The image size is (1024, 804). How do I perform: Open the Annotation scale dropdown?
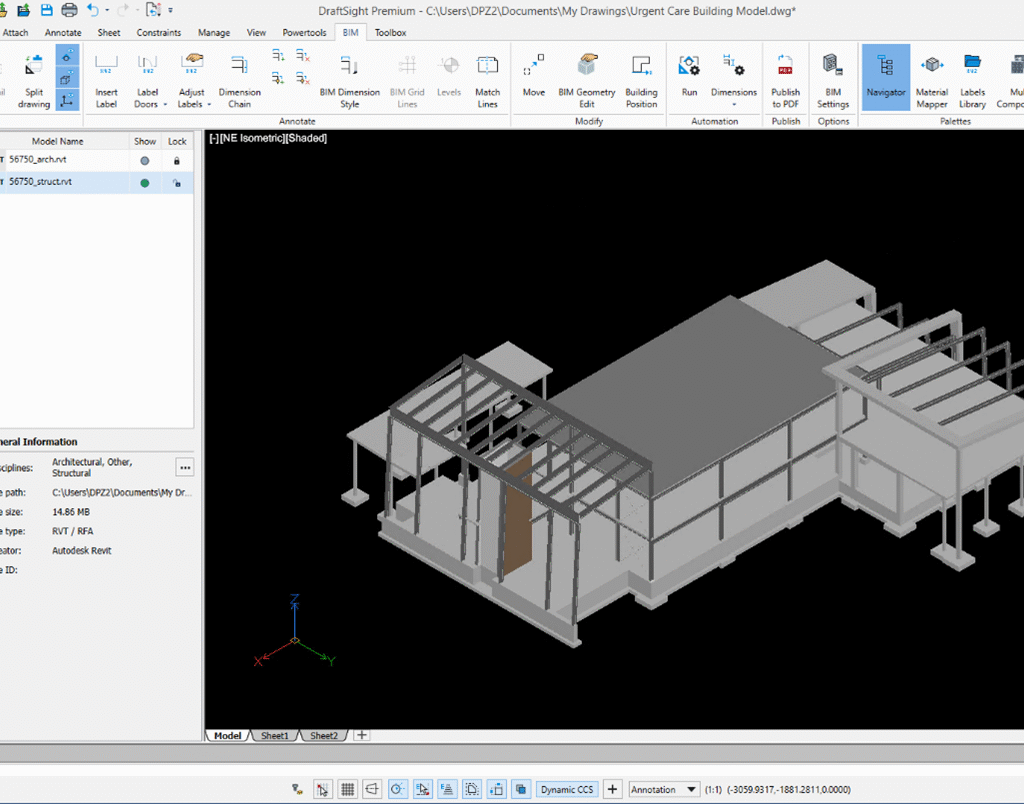[691, 789]
